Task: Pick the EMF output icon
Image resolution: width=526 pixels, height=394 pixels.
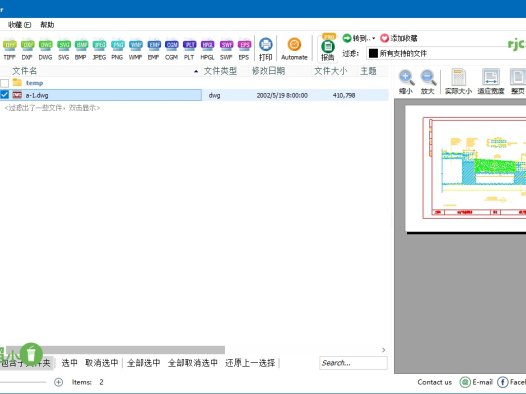Action: point(154,50)
